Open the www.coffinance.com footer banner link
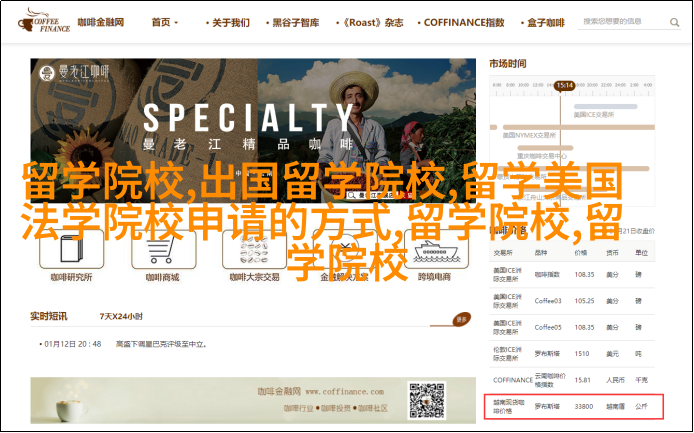Screen dimensions: 694x433 click(x=344, y=391)
